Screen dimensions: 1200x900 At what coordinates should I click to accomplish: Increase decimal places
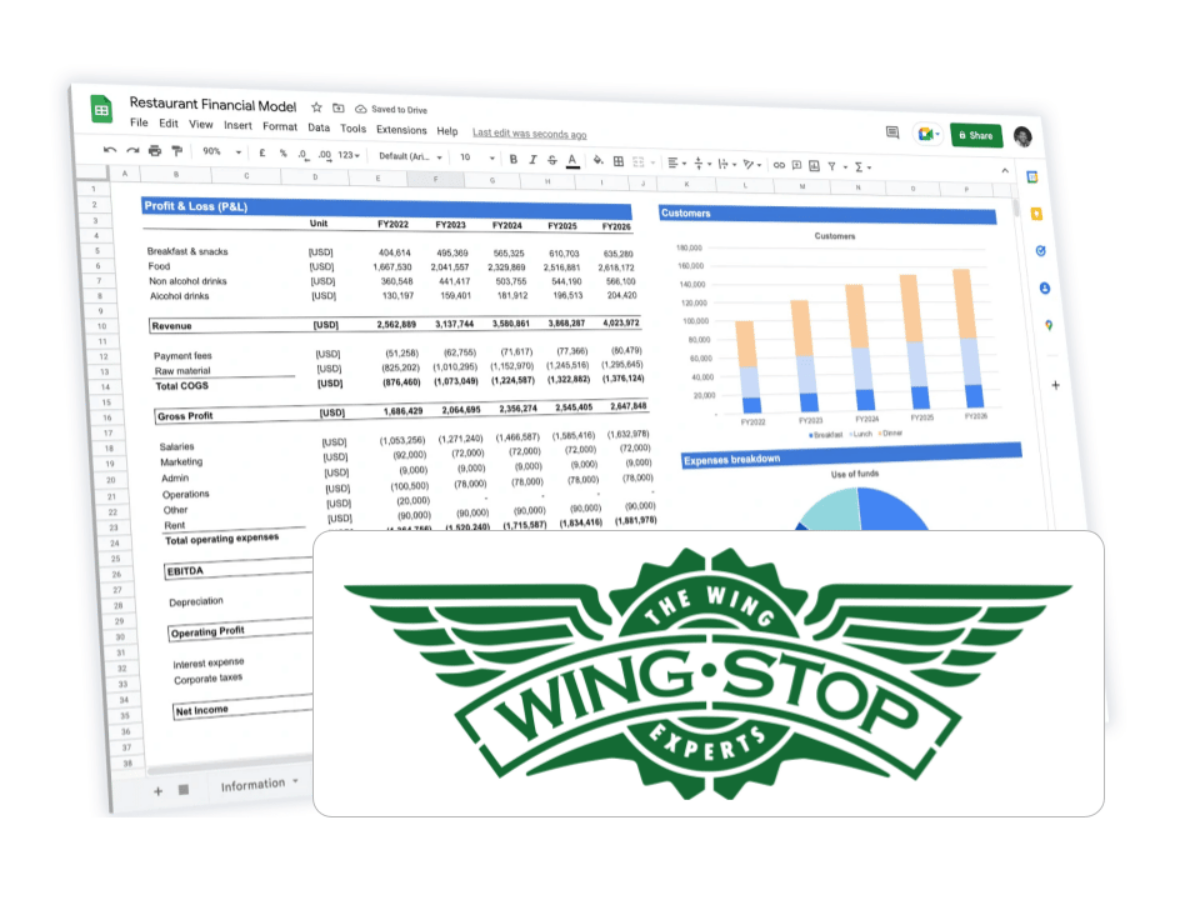click(x=325, y=155)
